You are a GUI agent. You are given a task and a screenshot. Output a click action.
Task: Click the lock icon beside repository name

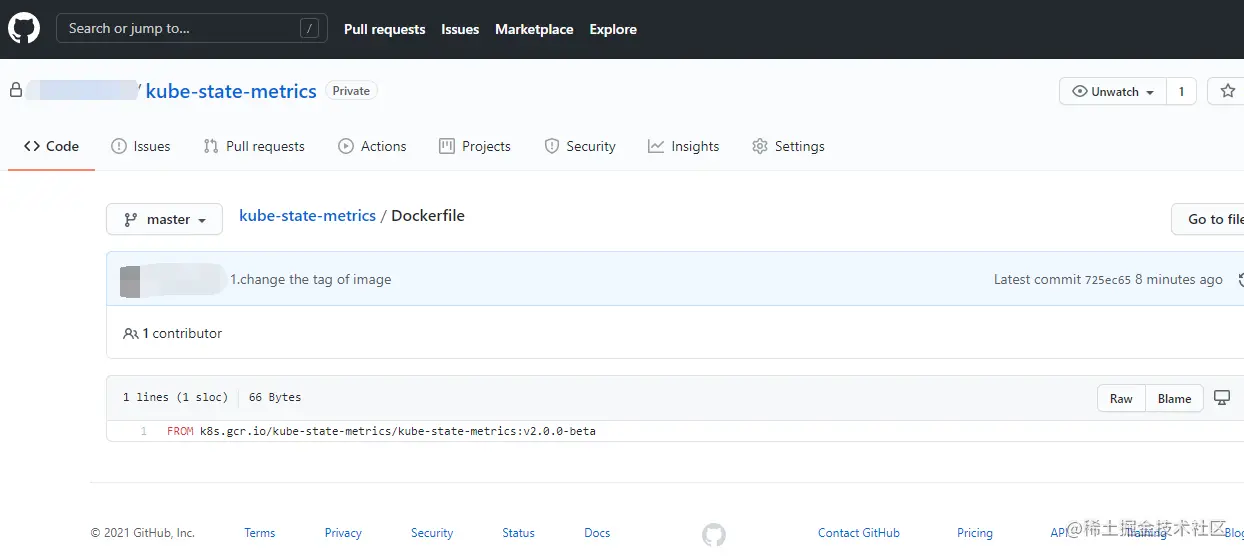15,91
